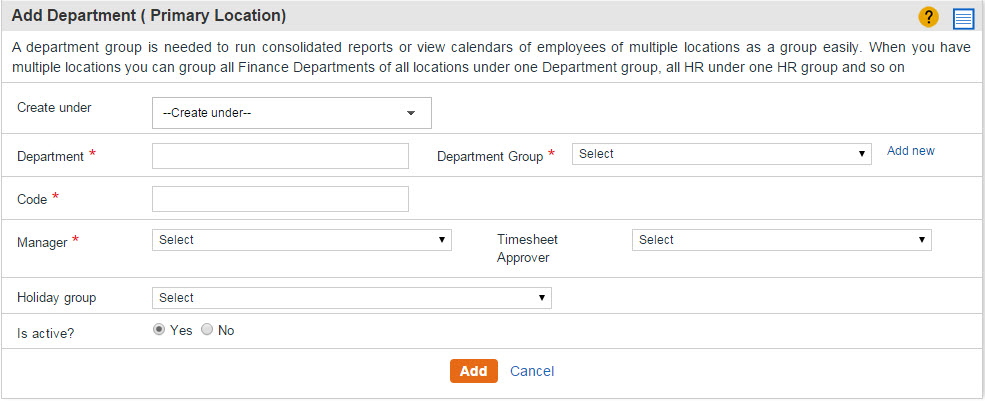Choose the No radio for Is active

[207, 330]
